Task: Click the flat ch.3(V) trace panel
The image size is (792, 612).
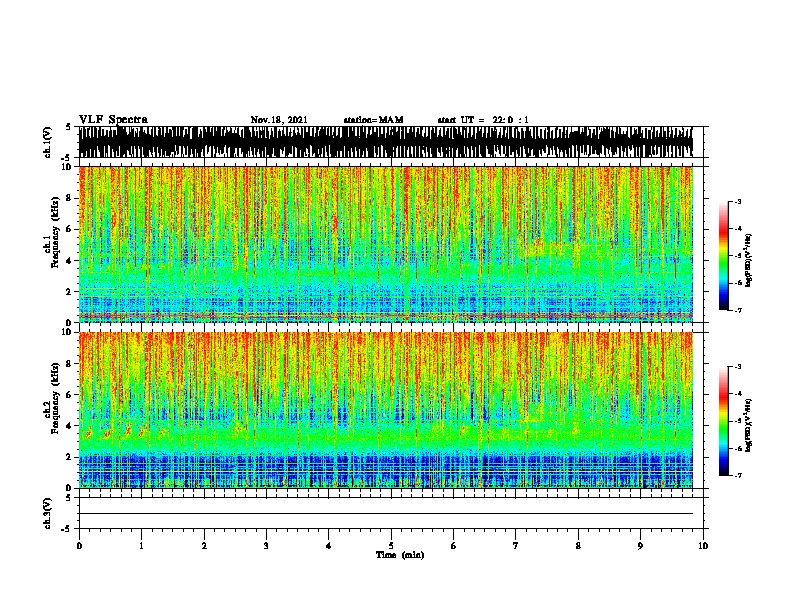Action: (x=391, y=513)
